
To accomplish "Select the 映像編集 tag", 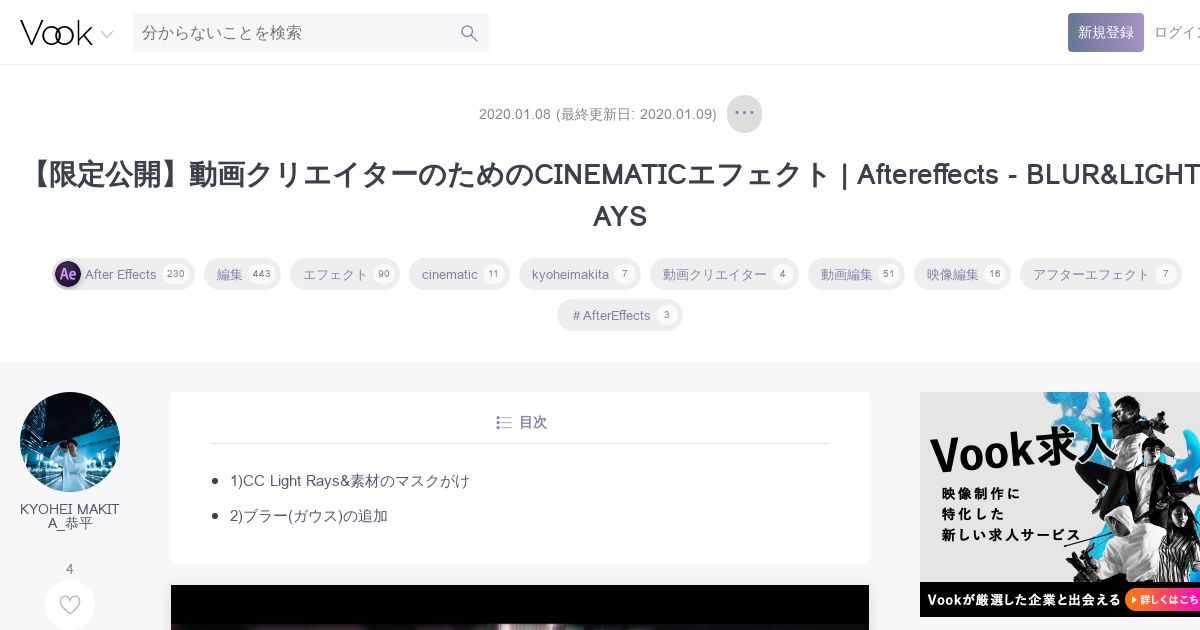I will tap(962, 274).
